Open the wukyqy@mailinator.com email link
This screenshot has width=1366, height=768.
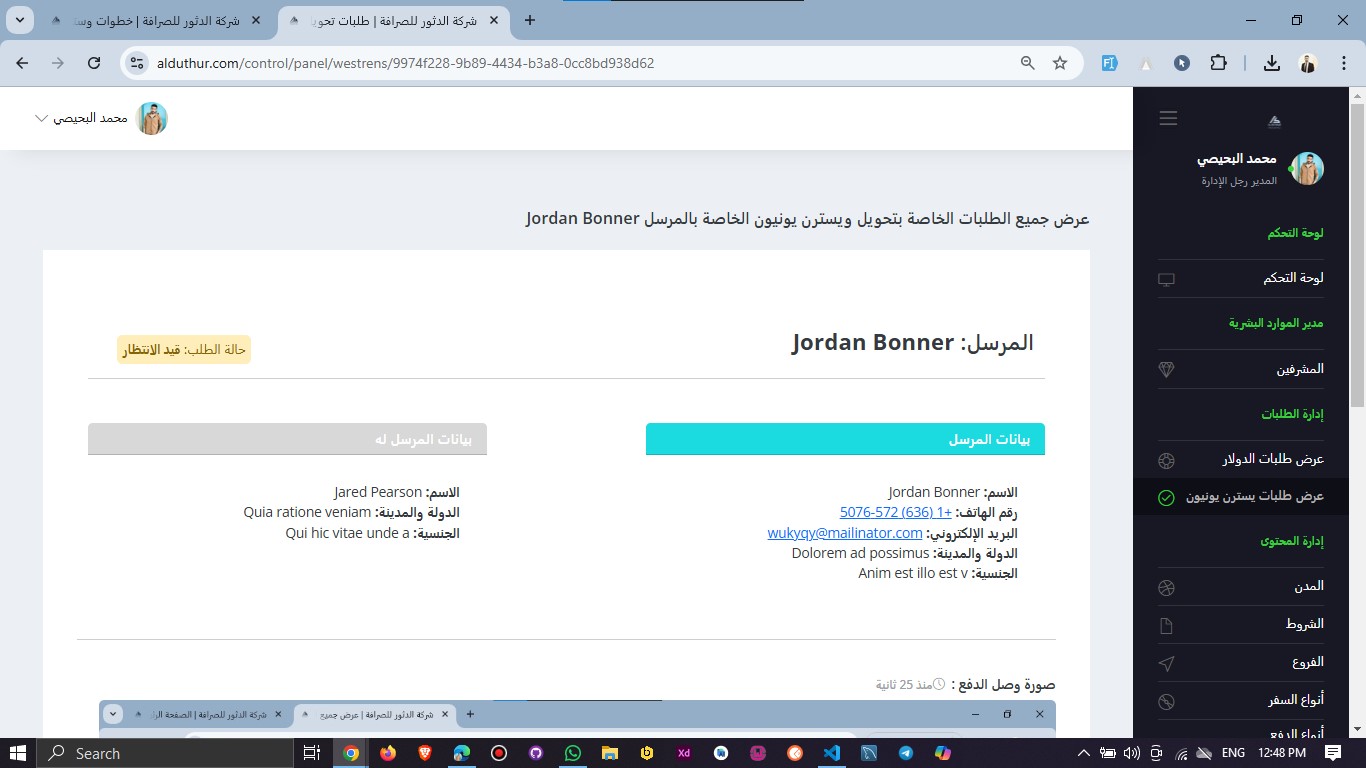(x=845, y=533)
